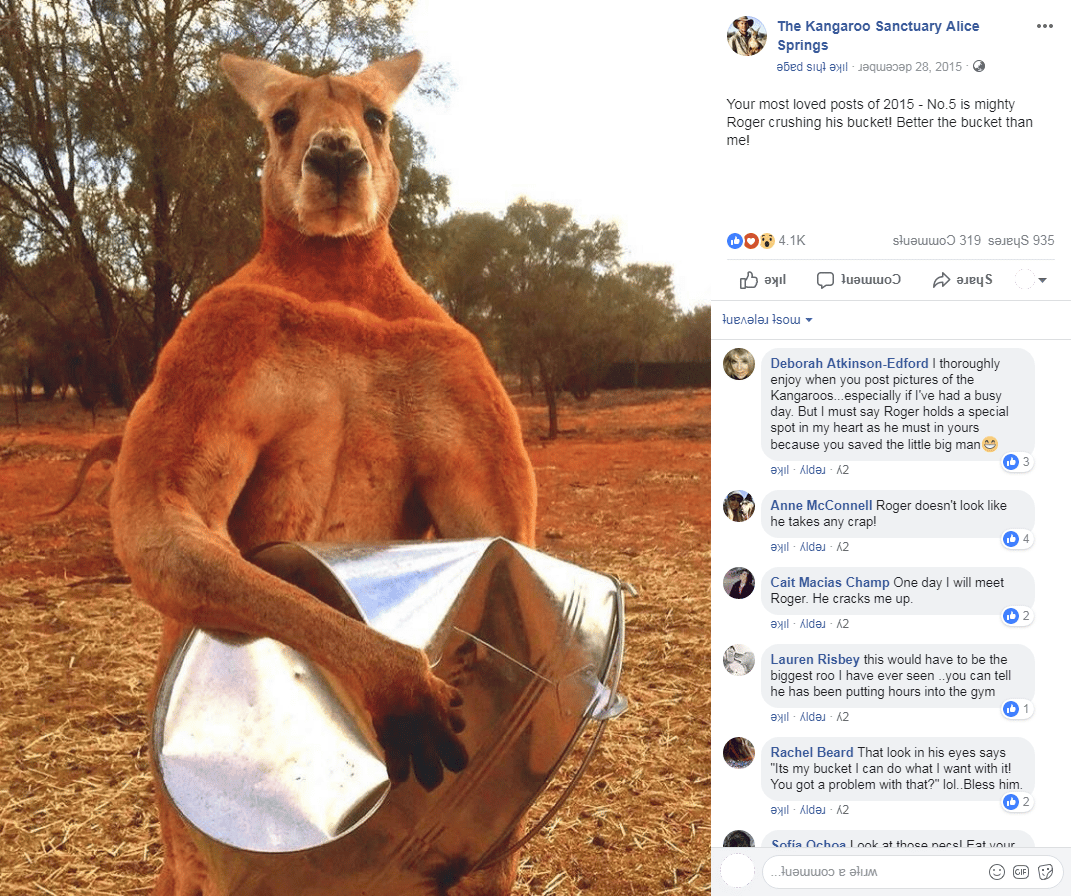Reply to Cait Macias Champ's comment
The image size is (1071, 896).
[812, 624]
